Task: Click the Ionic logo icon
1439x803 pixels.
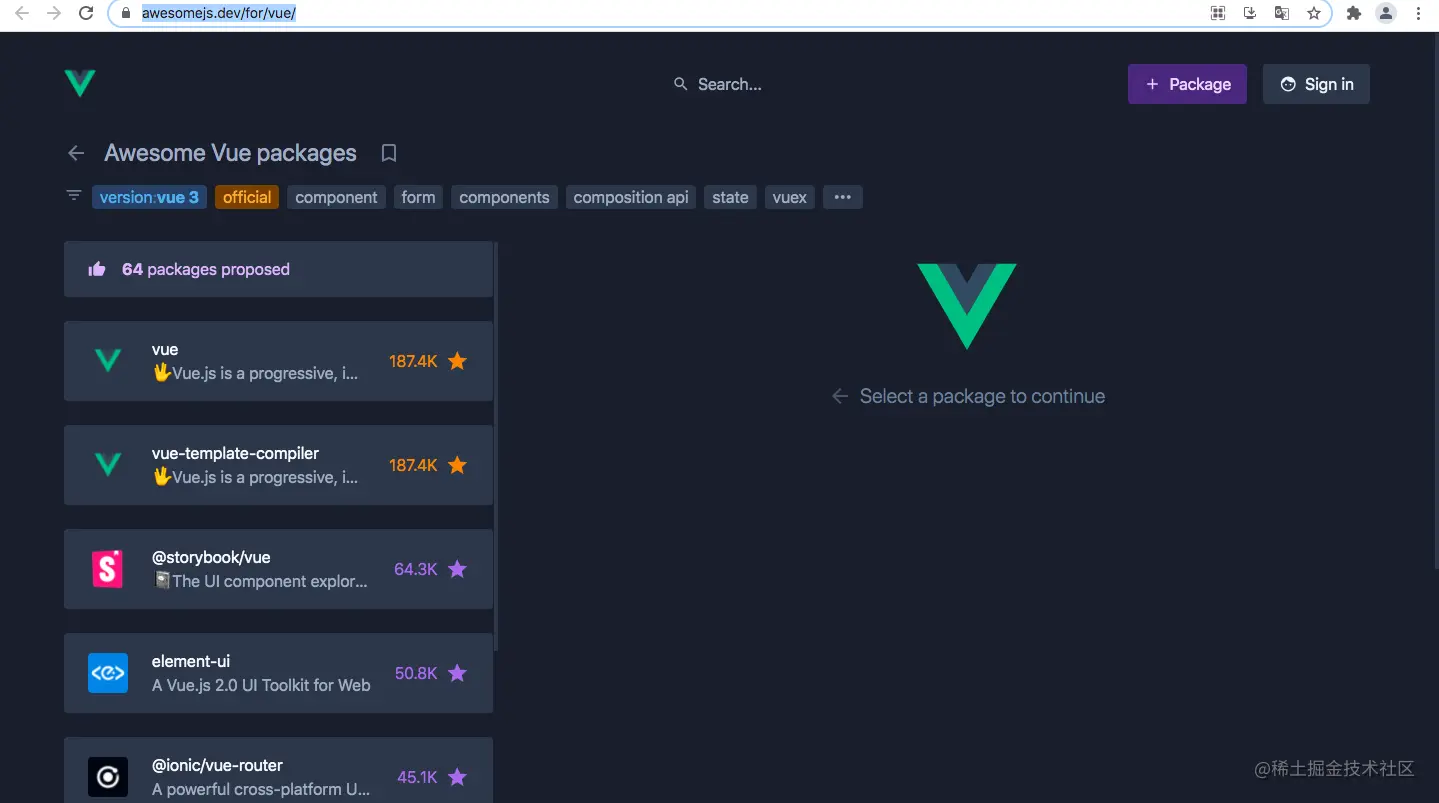Action: [x=108, y=777]
